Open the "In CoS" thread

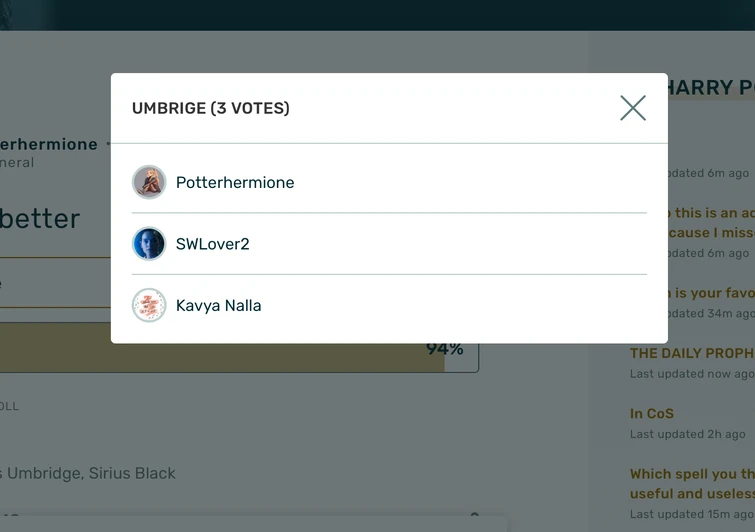coord(652,413)
